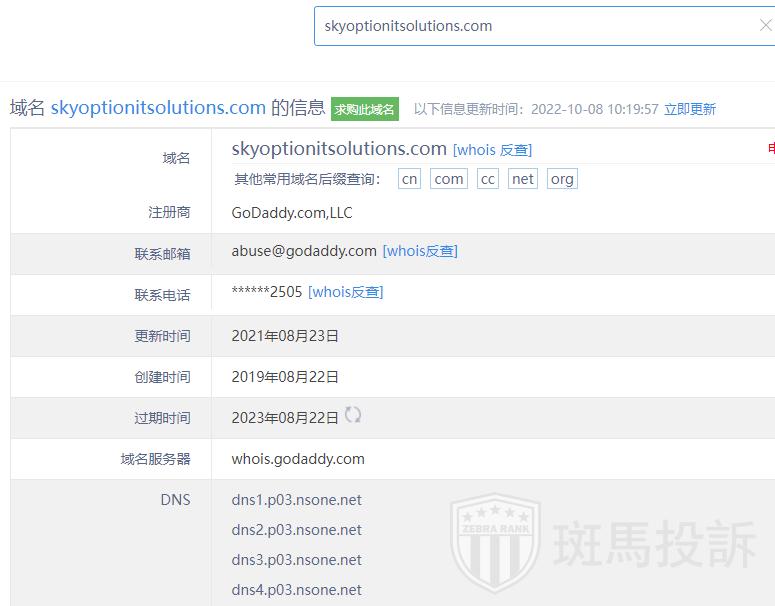Click the Zebra Rank shield logo
The width and height of the screenshot is (775, 606).
(495, 548)
